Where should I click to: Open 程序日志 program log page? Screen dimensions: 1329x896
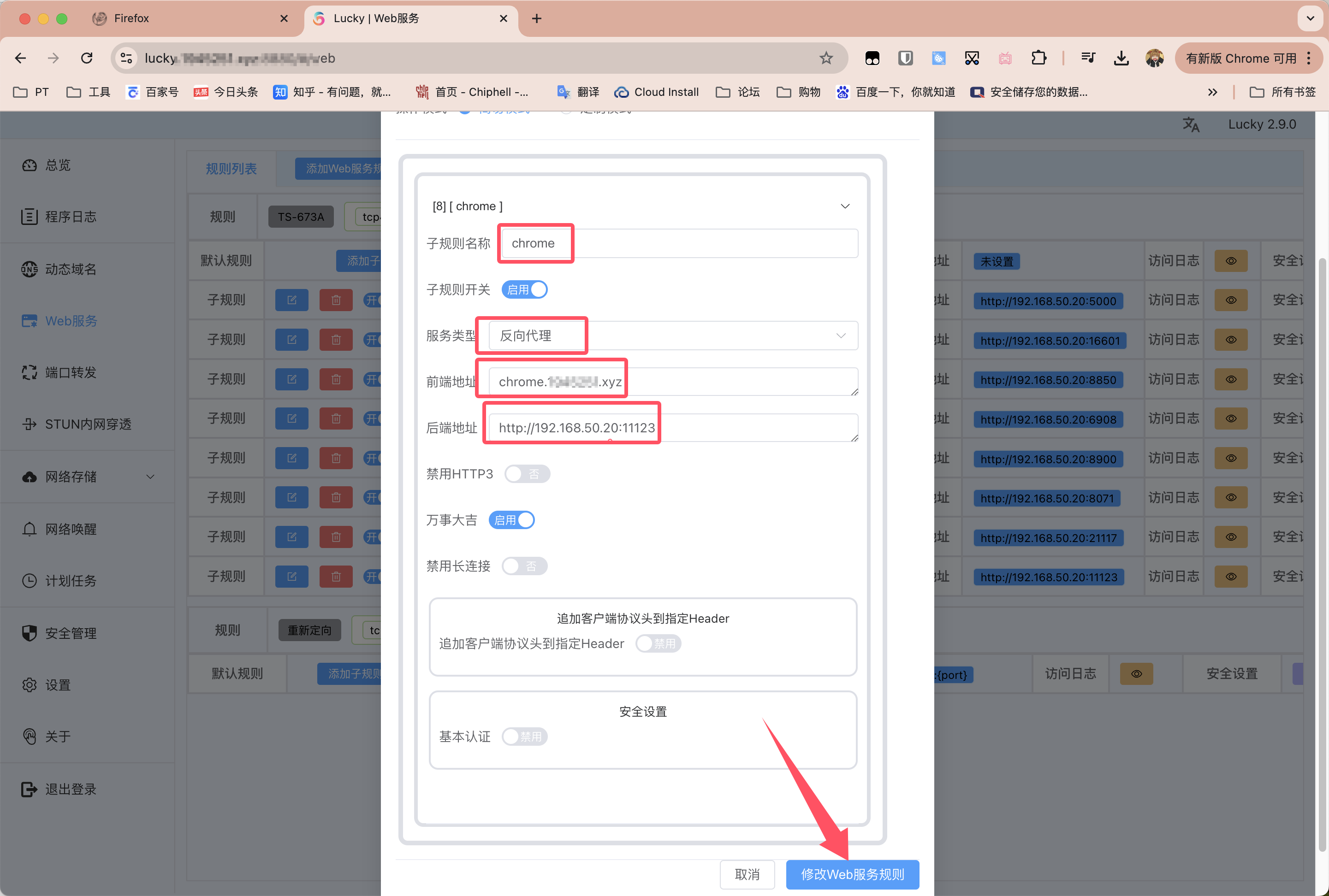(59, 217)
